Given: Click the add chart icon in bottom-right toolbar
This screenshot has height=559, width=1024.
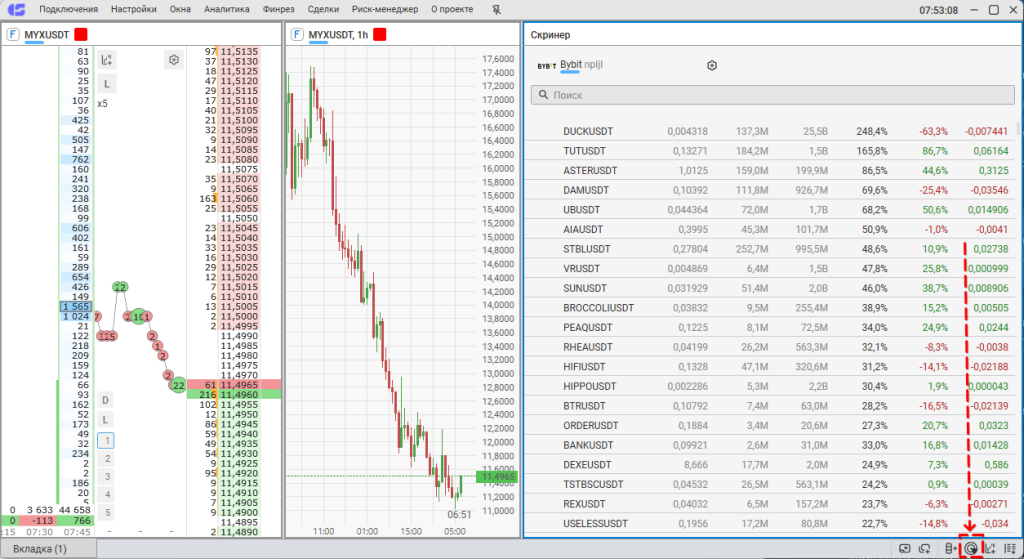Looking at the screenshot, I should click(991, 548).
